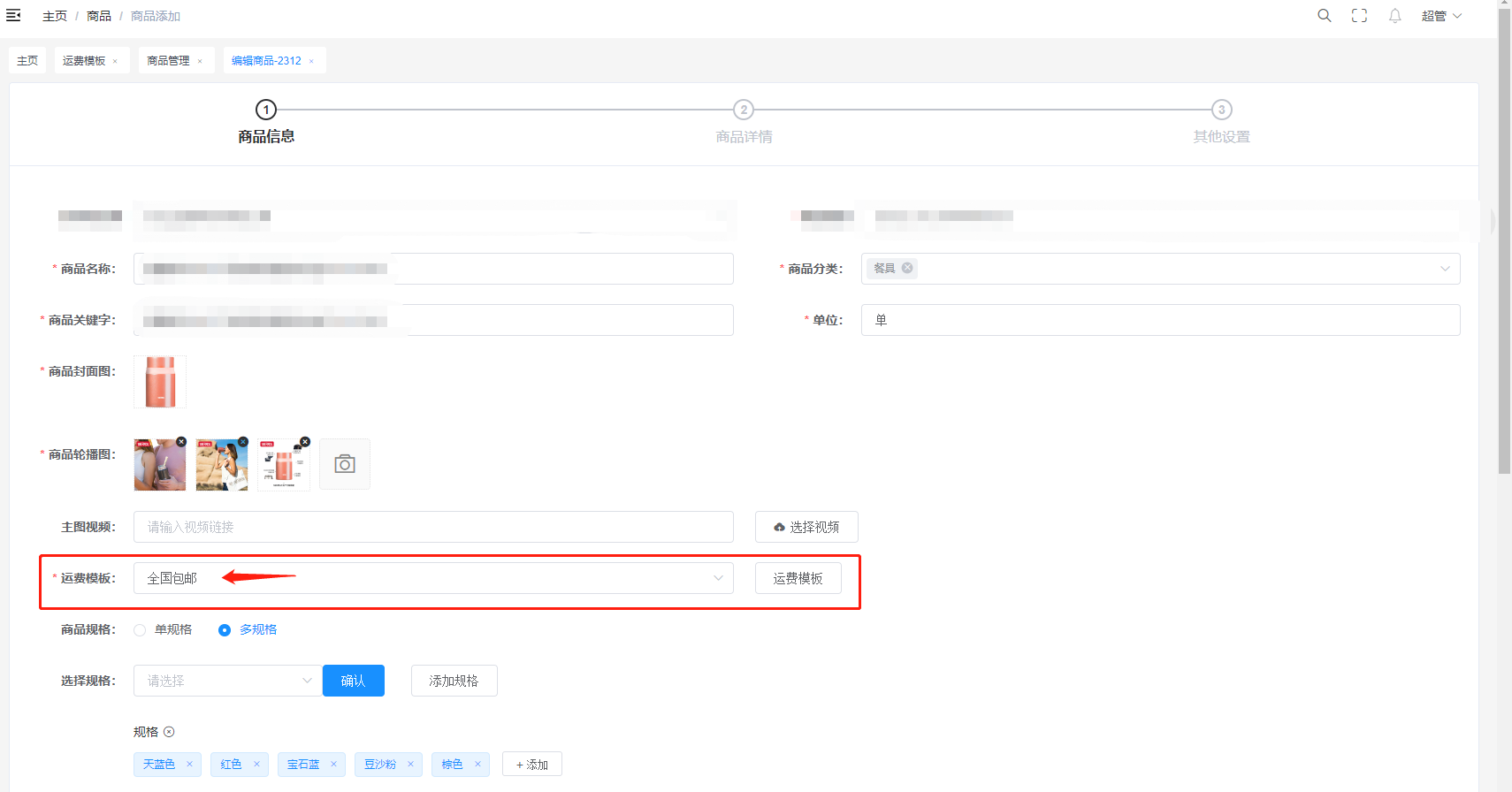Open the second carousel image thumbnail

click(x=222, y=465)
